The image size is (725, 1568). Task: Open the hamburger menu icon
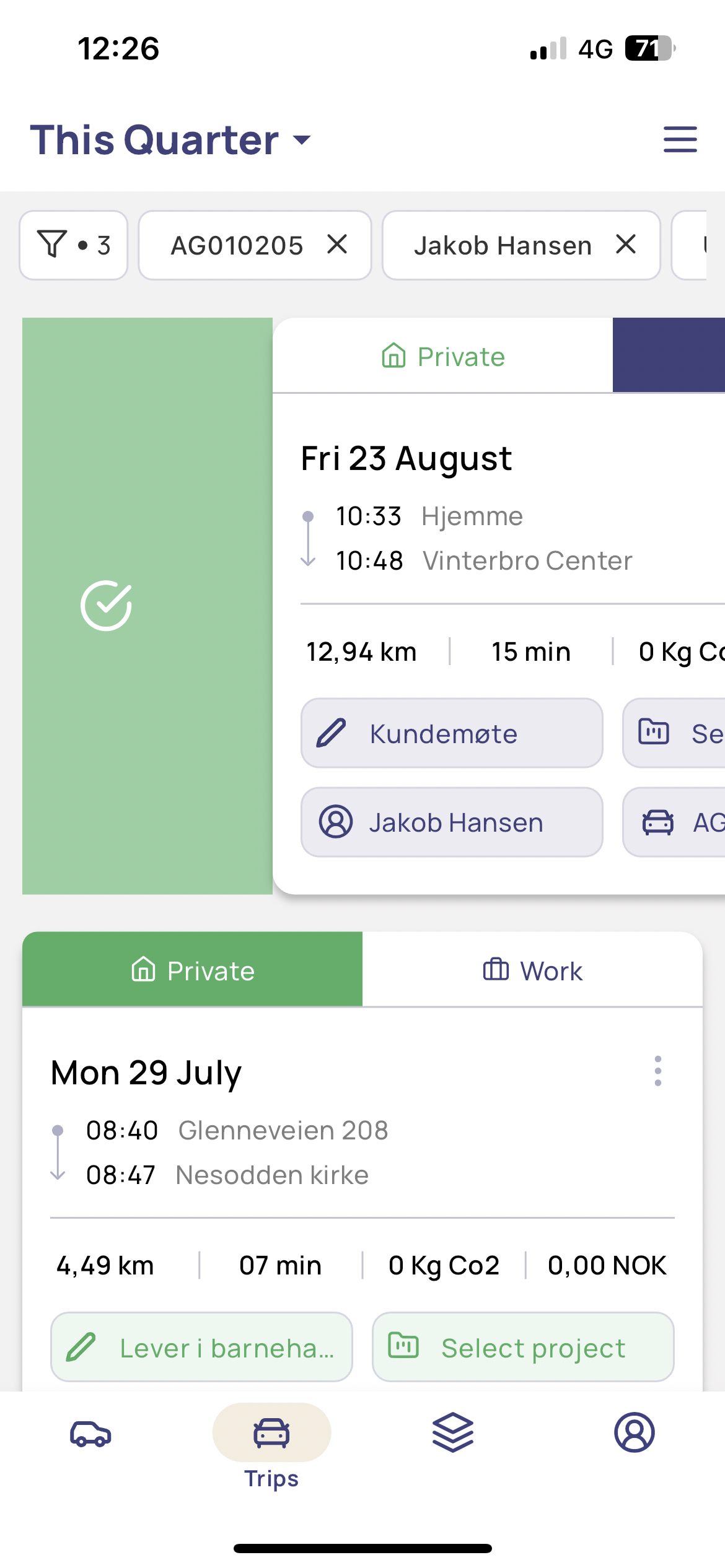point(680,139)
